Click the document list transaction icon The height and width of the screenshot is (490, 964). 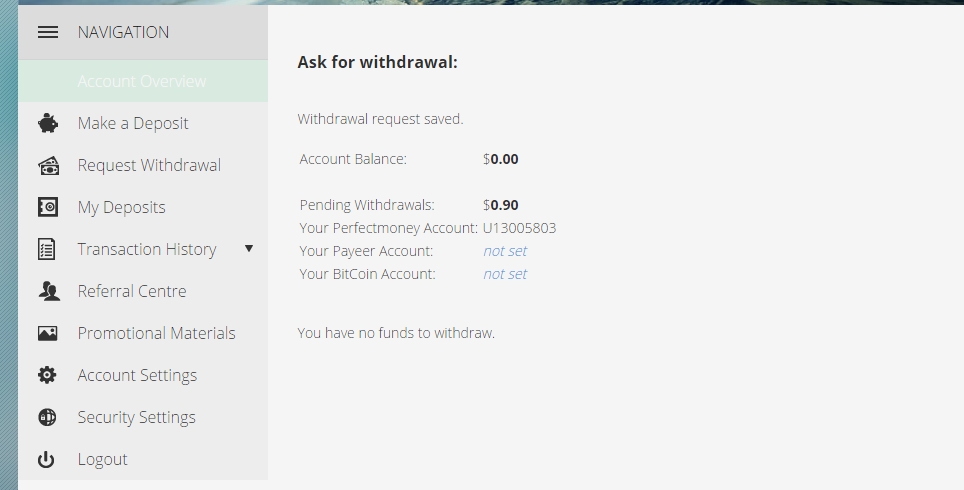[47, 249]
